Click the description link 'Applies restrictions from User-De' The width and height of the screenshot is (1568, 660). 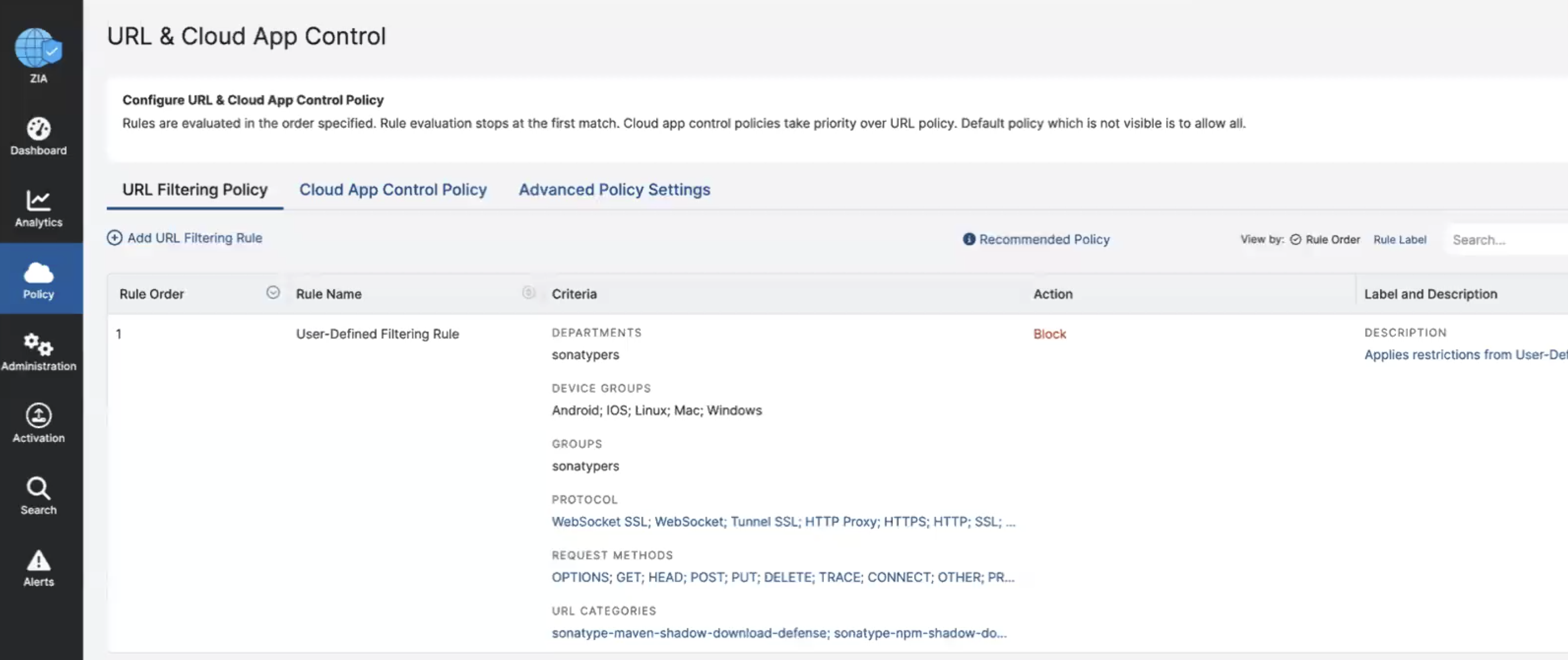tap(1466, 355)
